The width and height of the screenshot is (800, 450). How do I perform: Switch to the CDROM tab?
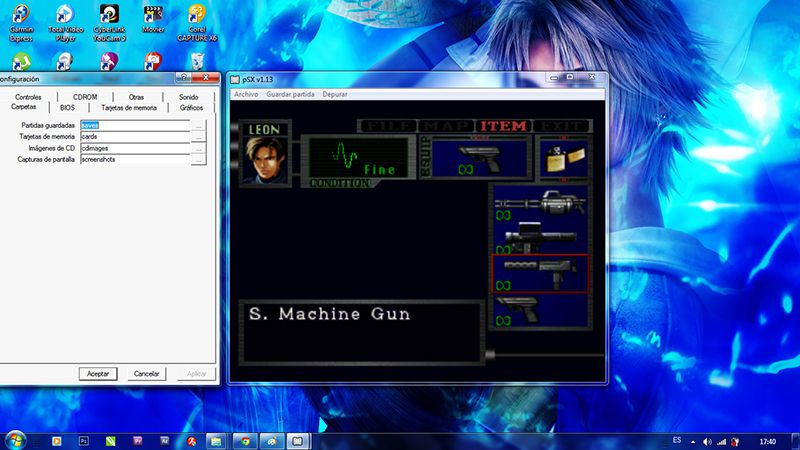[x=85, y=97]
